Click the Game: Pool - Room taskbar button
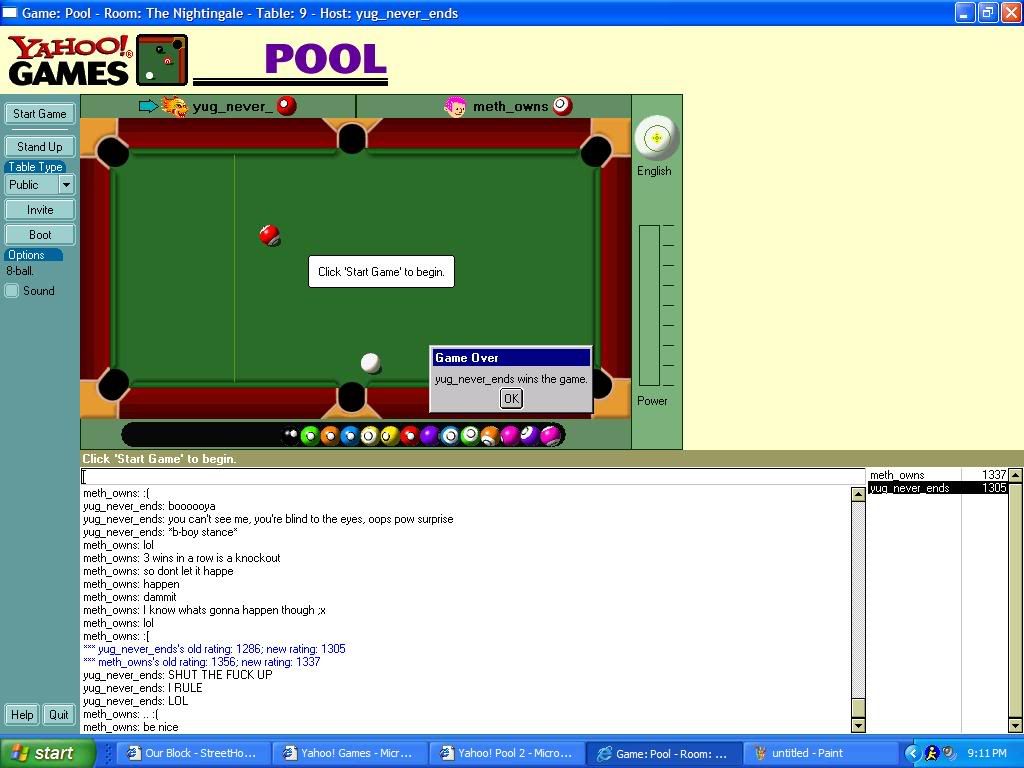This screenshot has width=1024, height=768. click(663, 753)
